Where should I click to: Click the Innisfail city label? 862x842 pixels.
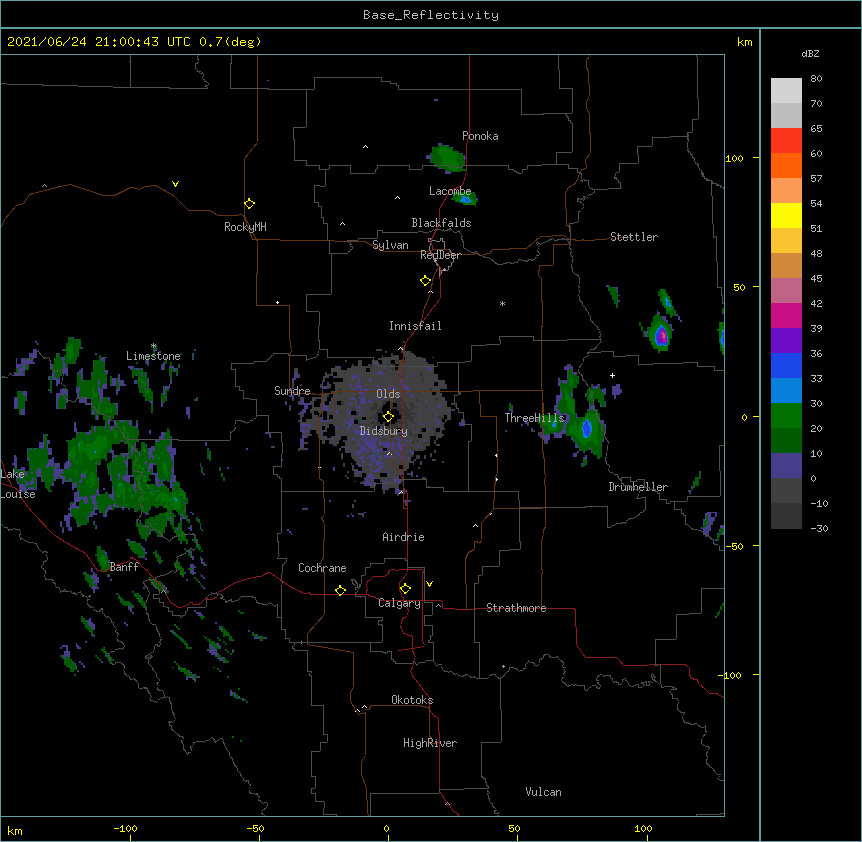415,326
